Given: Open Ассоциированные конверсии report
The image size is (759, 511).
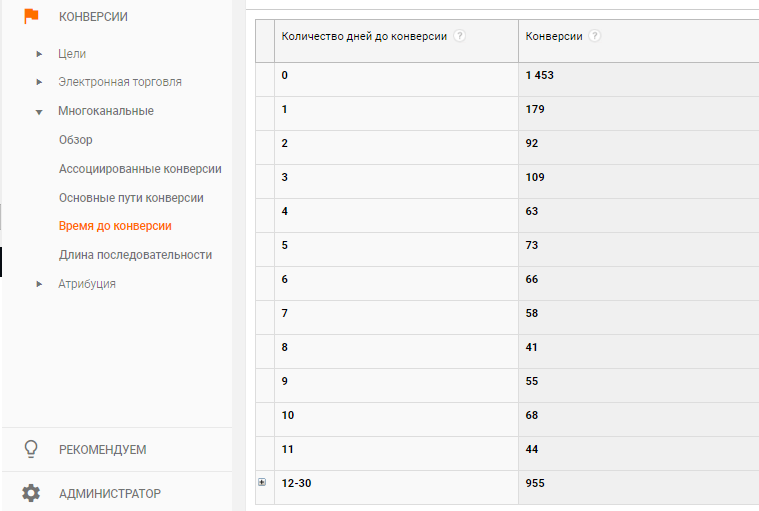Looking at the screenshot, I should (x=140, y=169).
